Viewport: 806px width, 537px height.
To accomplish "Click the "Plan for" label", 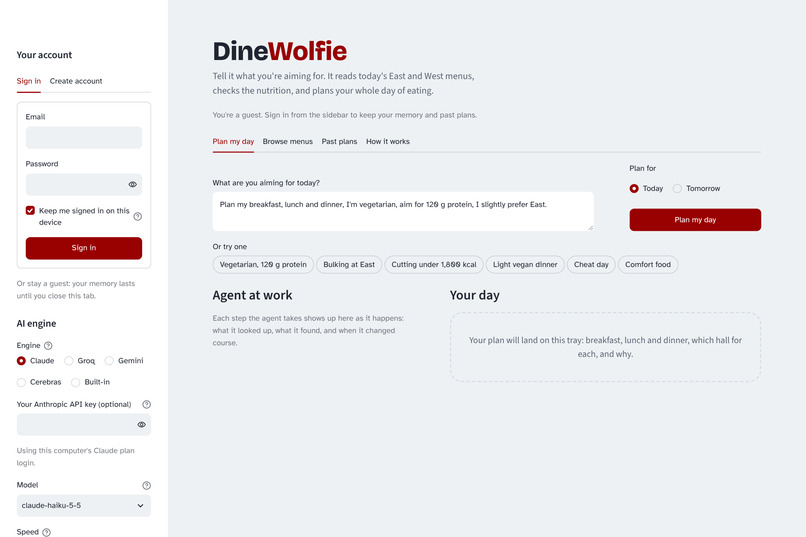I will pos(643,169).
